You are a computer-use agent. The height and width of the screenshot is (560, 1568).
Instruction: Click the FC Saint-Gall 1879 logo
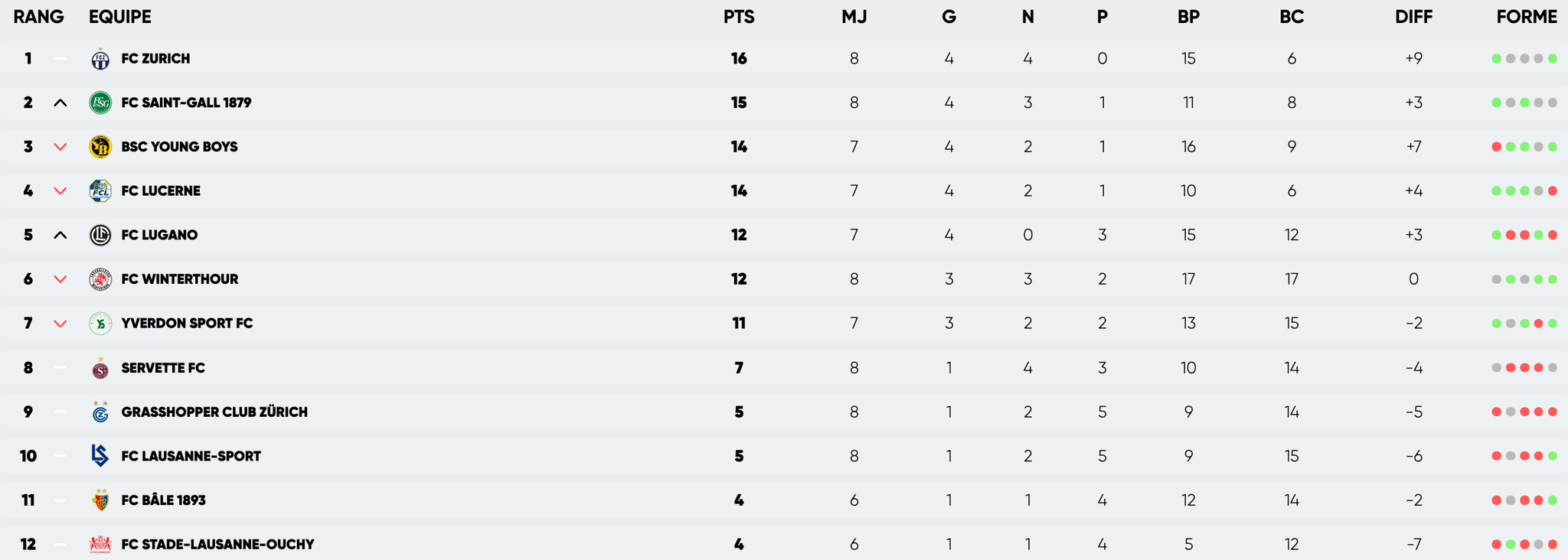pos(100,103)
